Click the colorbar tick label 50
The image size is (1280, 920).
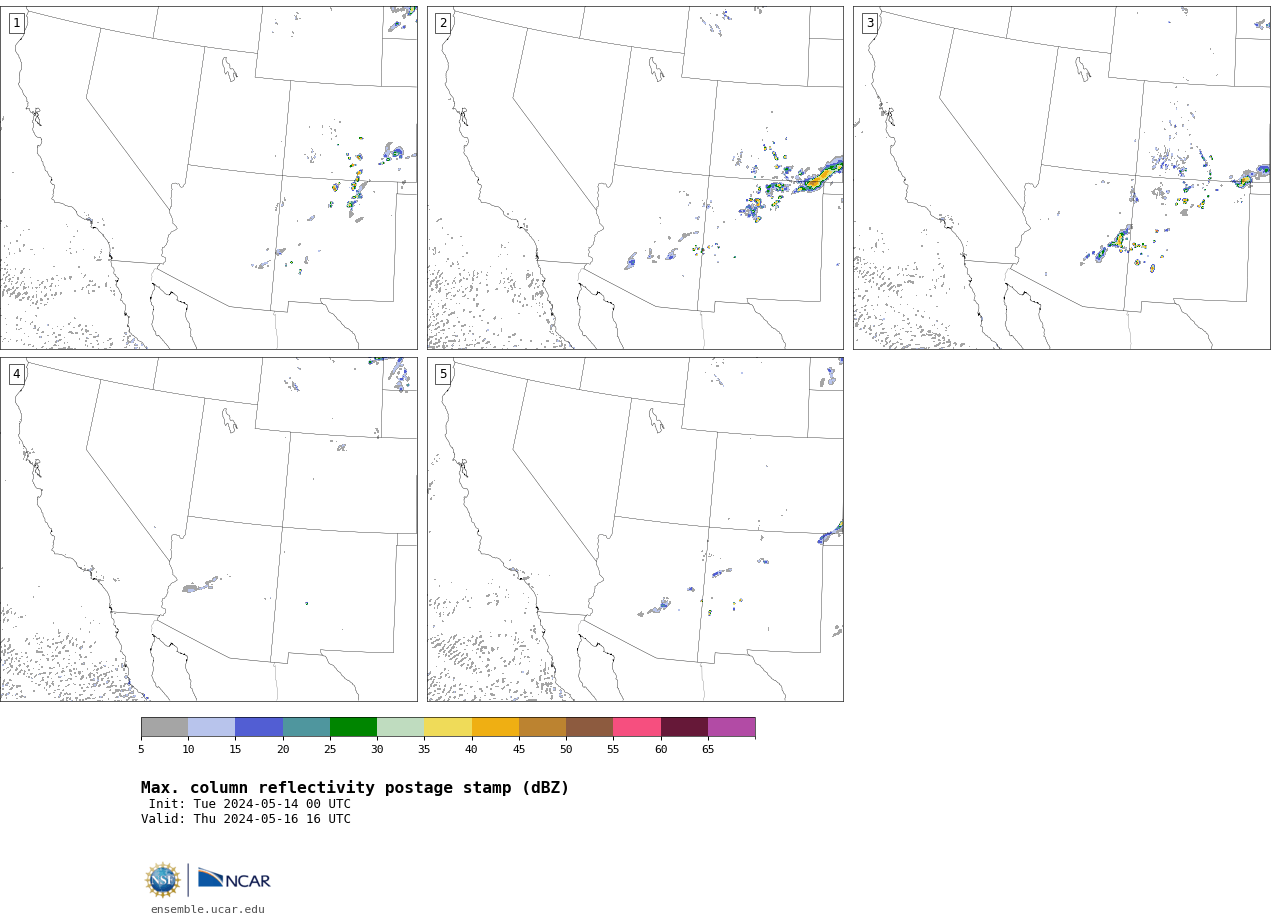click(x=566, y=750)
